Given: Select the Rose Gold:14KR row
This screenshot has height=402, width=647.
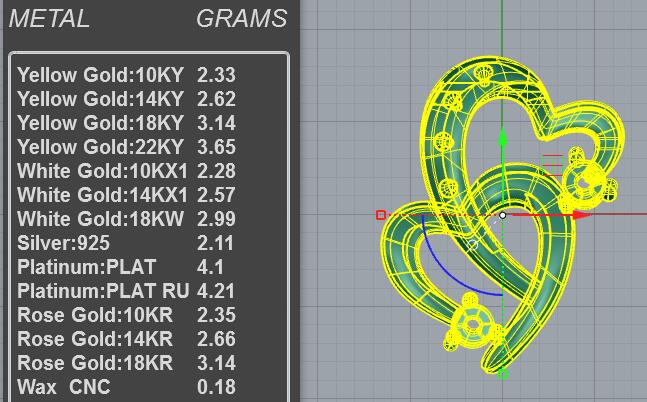Looking at the screenshot, I should coord(126,338).
